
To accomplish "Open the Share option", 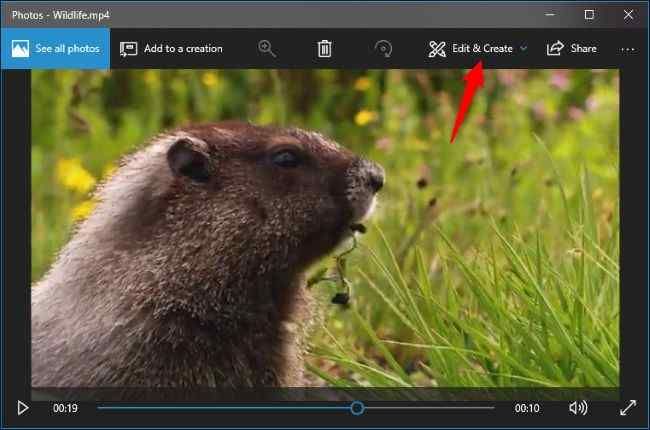I will coord(572,48).
